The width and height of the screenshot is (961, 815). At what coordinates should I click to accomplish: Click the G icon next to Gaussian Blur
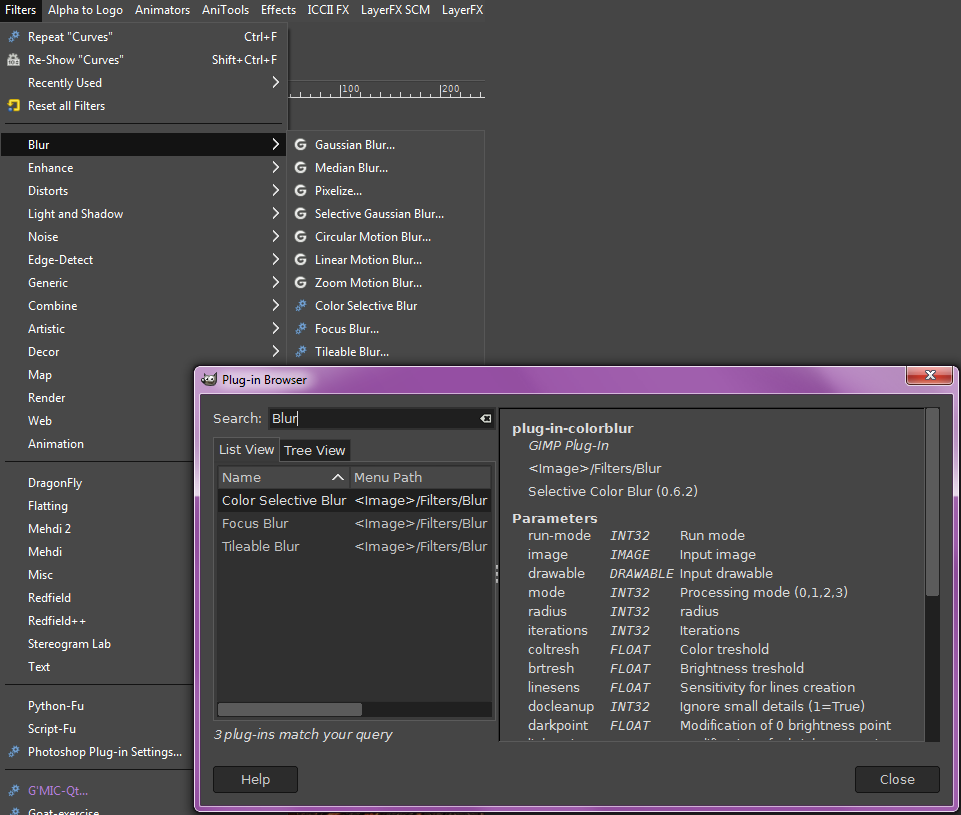click(300, 145)
